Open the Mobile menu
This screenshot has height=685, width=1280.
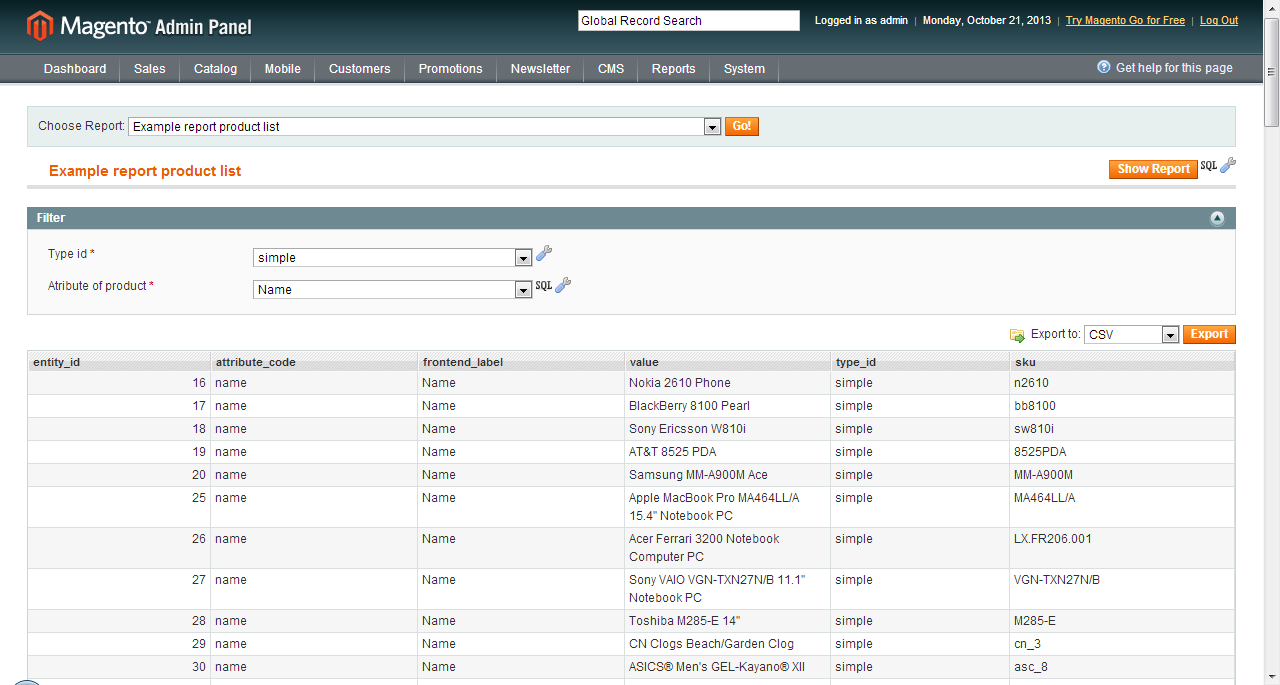click(x=283, y=69)
